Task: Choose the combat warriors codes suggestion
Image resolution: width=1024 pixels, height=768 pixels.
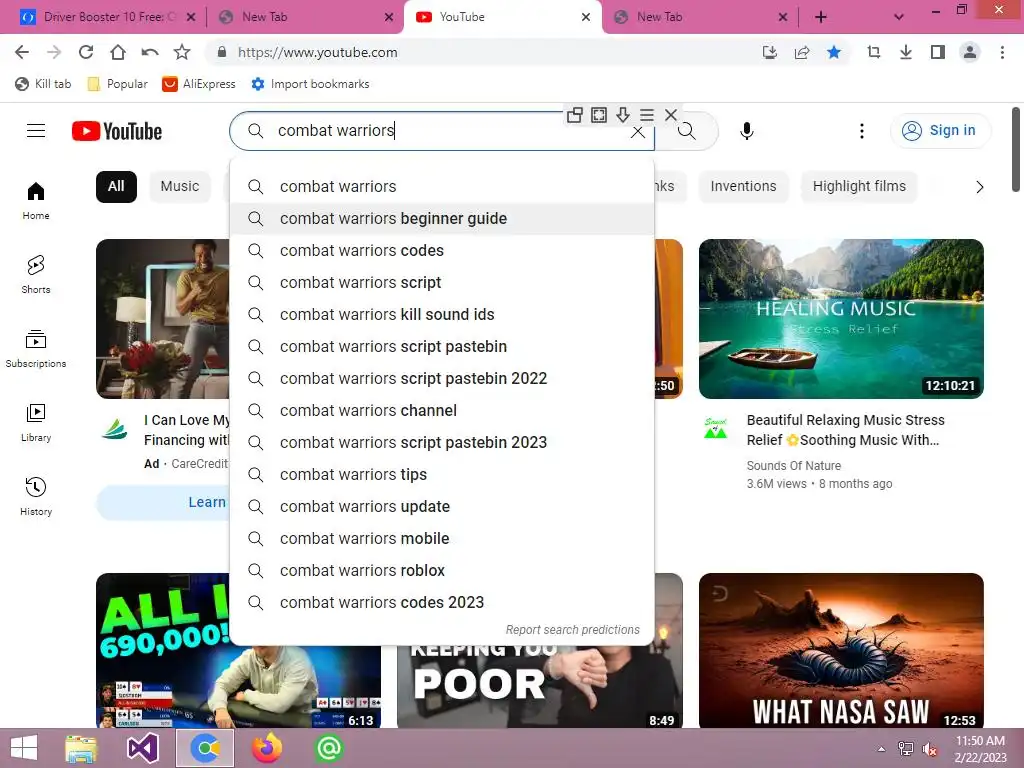Action: tap(442, 250)
